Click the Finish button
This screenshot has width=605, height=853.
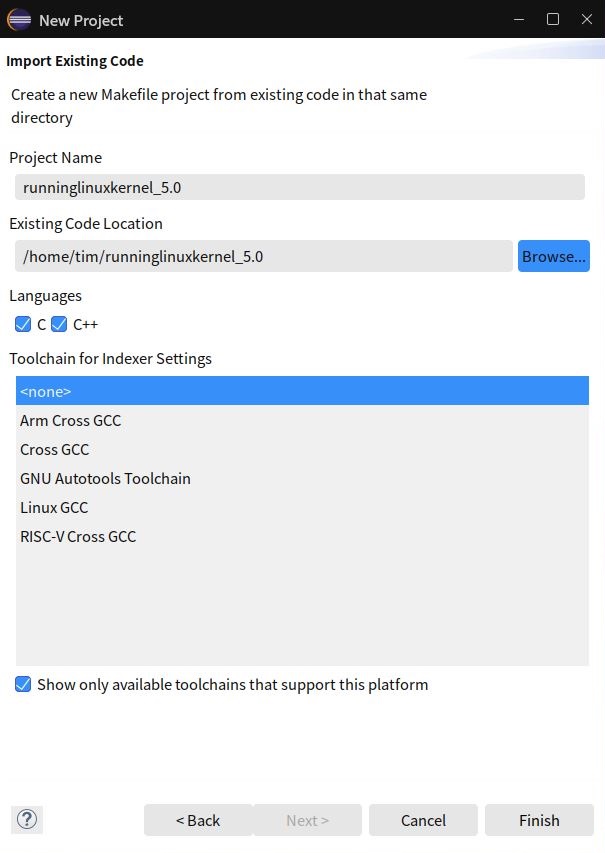pos(539,820)
